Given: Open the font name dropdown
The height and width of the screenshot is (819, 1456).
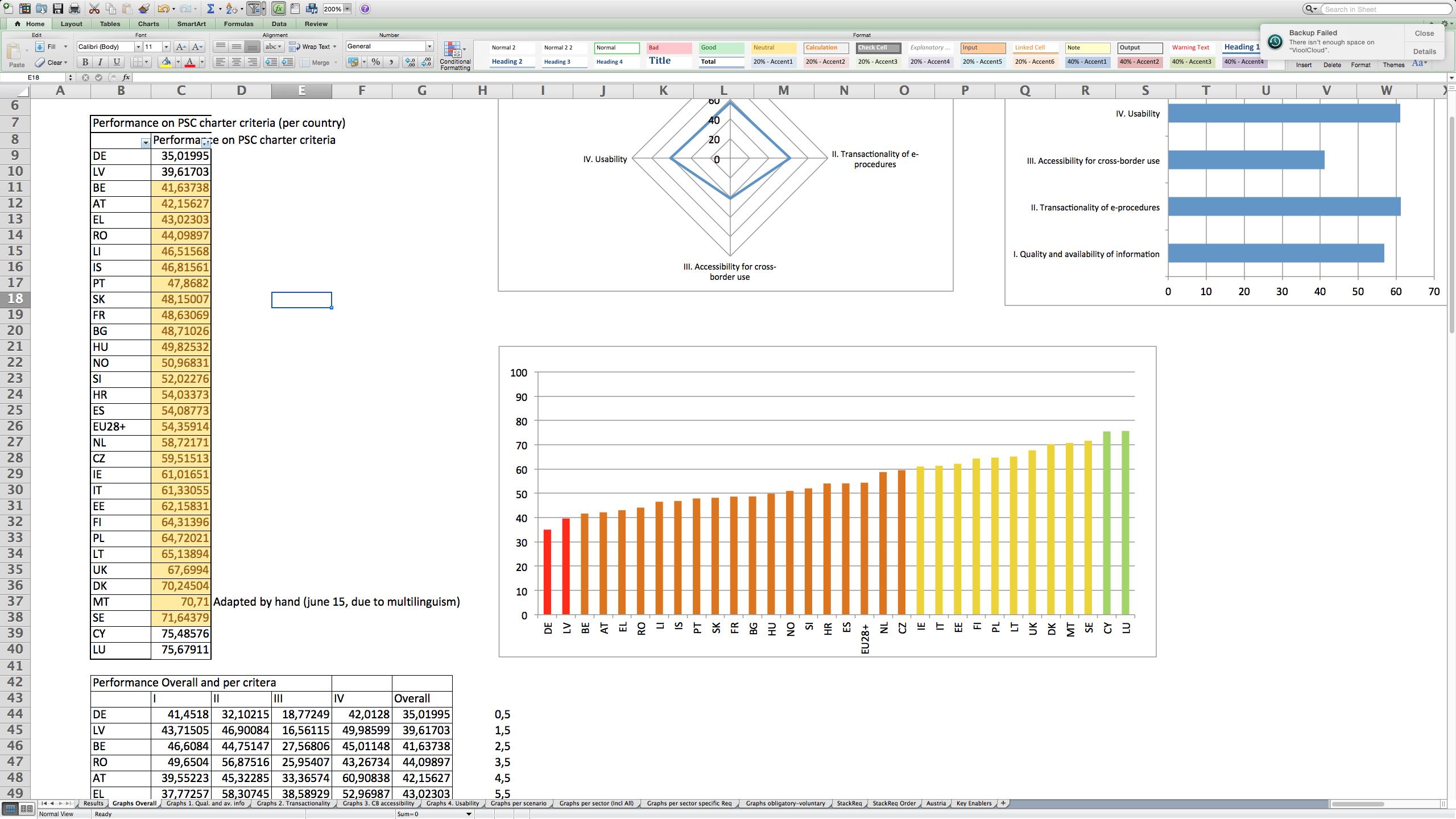Looking at the screenshot, I should 138,47.
